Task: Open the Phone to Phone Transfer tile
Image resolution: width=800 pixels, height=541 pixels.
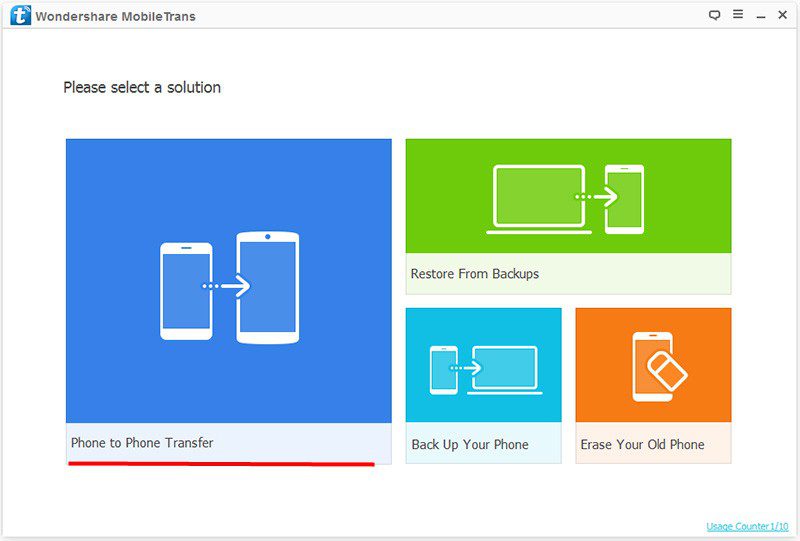Action: click(229, 301)
